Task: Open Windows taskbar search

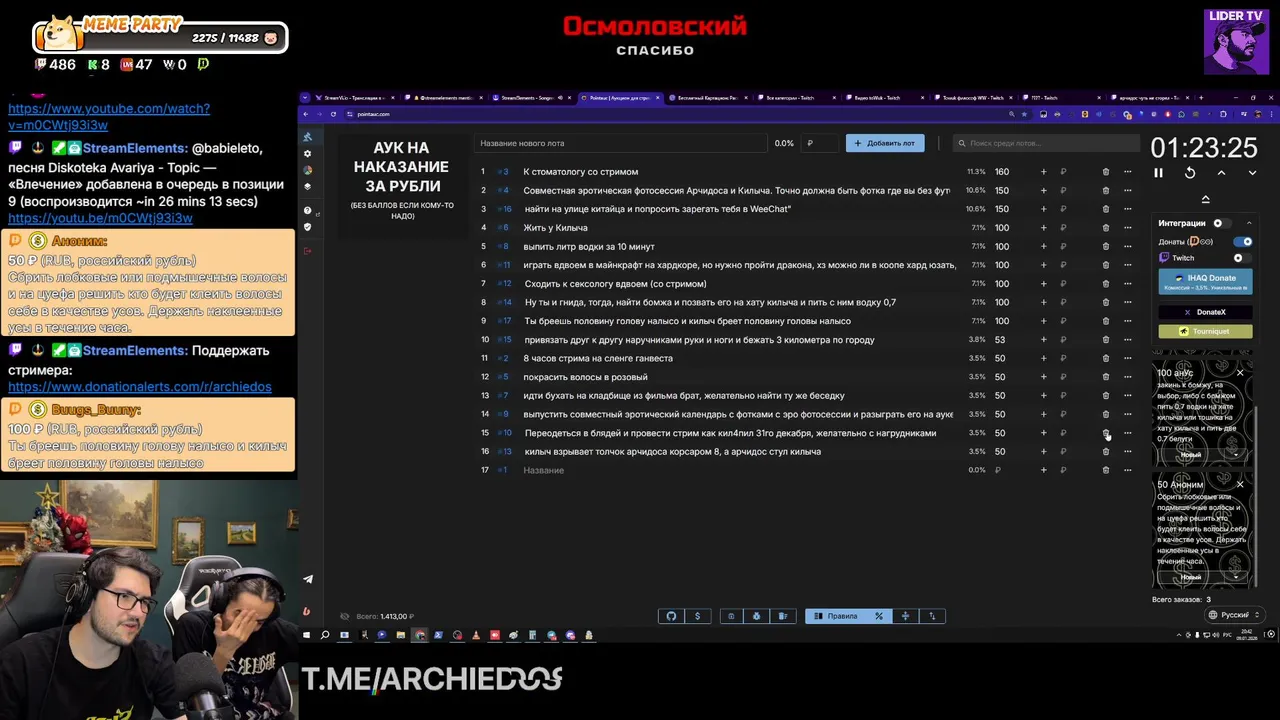Action: [325, 635]
